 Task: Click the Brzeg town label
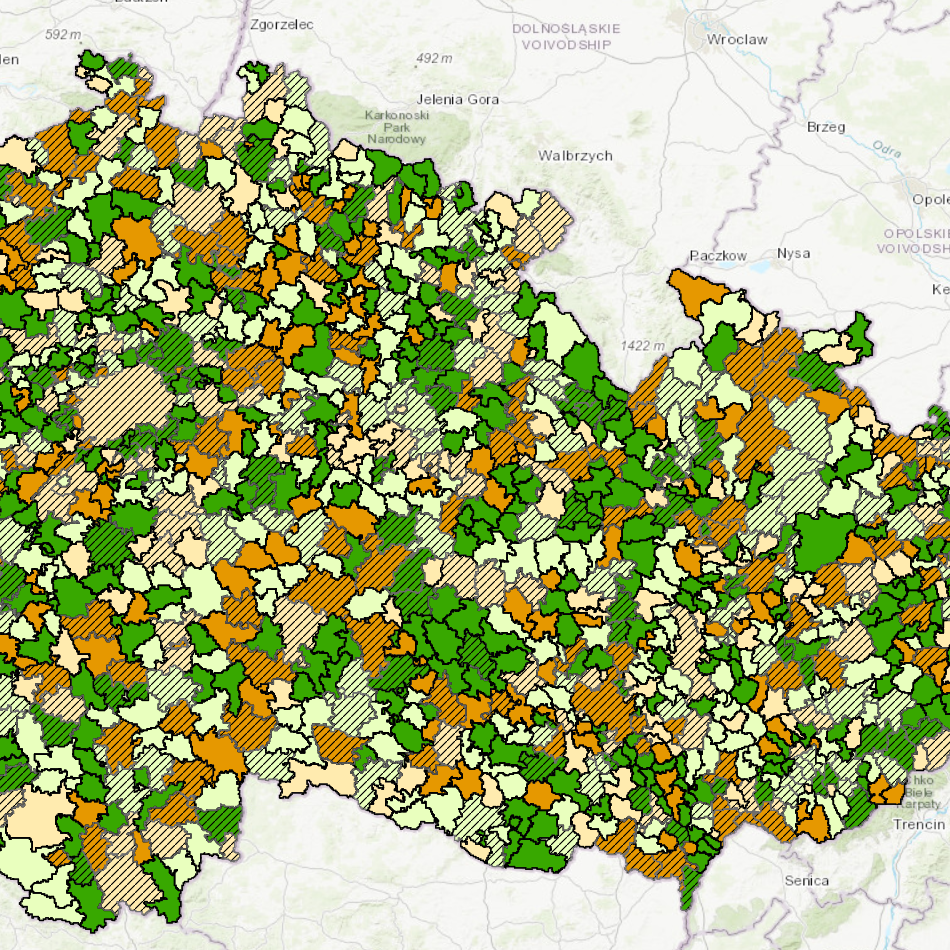point(826,127)
